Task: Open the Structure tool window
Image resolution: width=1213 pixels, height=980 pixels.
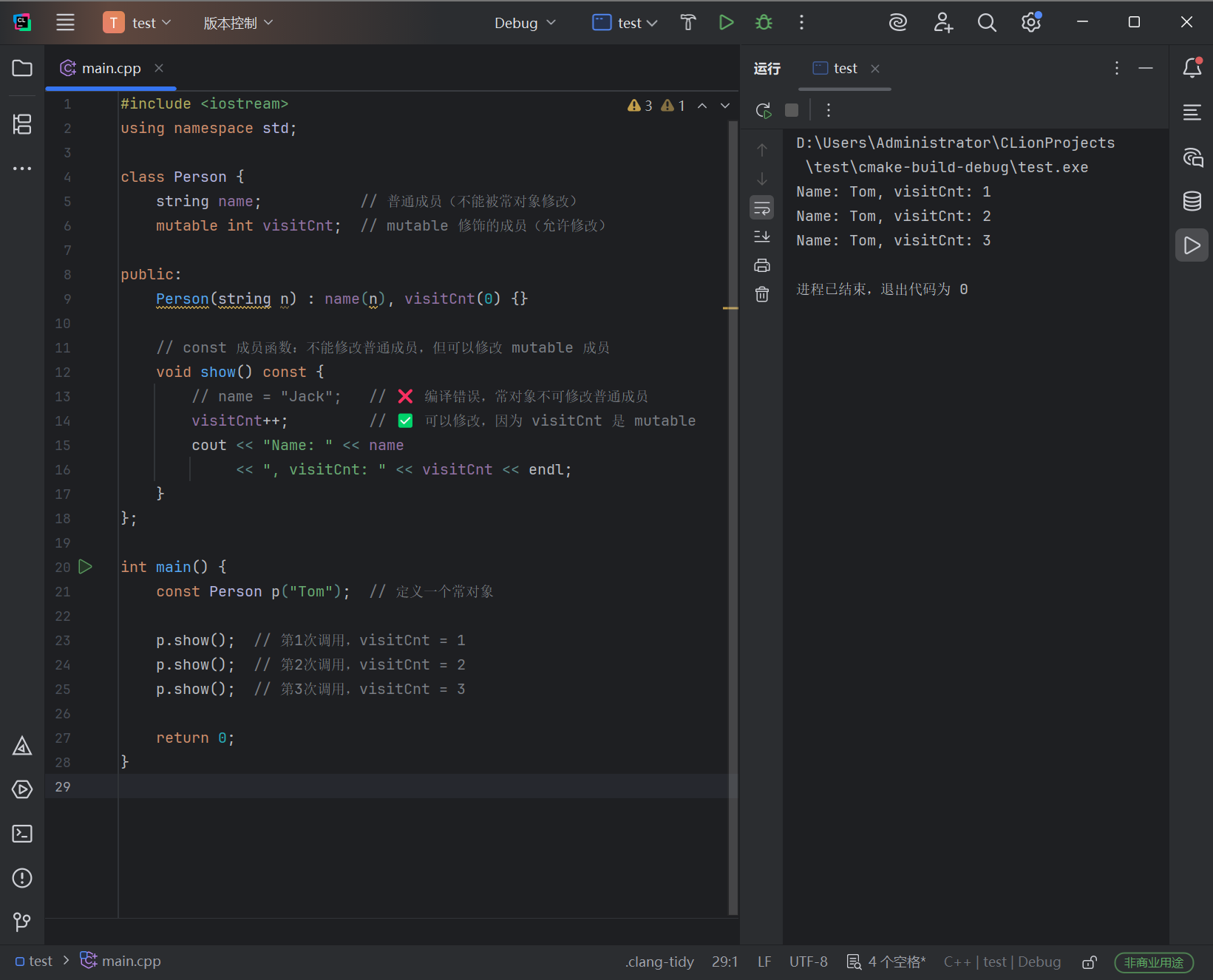Action: 22,124
